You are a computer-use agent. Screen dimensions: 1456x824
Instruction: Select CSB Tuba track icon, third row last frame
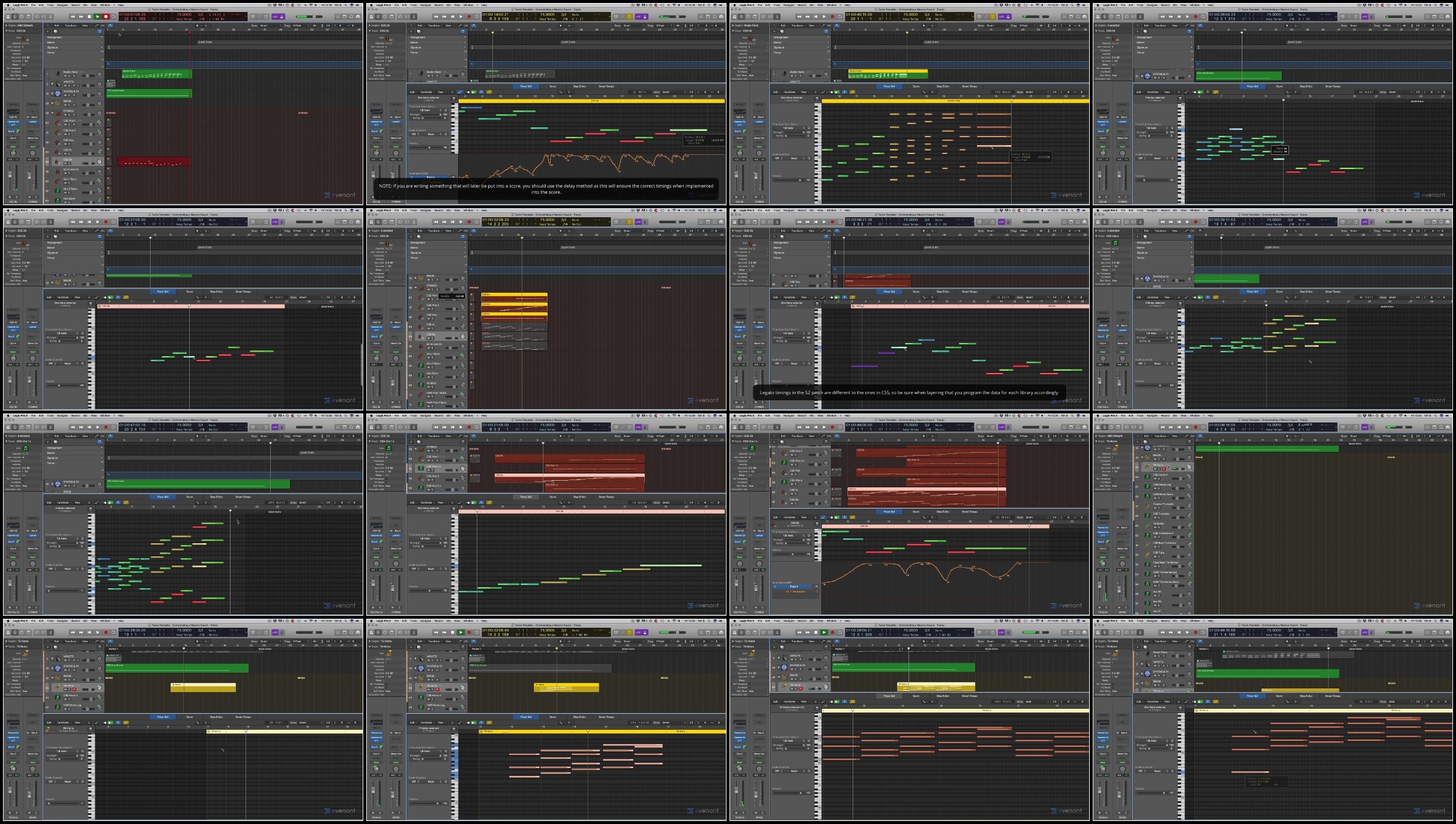(x=1147, y=555)
